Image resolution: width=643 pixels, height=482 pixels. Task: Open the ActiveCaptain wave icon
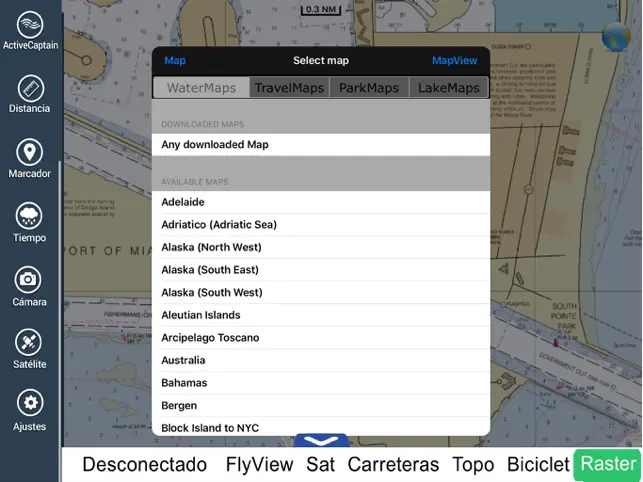[x=30, y=25]
